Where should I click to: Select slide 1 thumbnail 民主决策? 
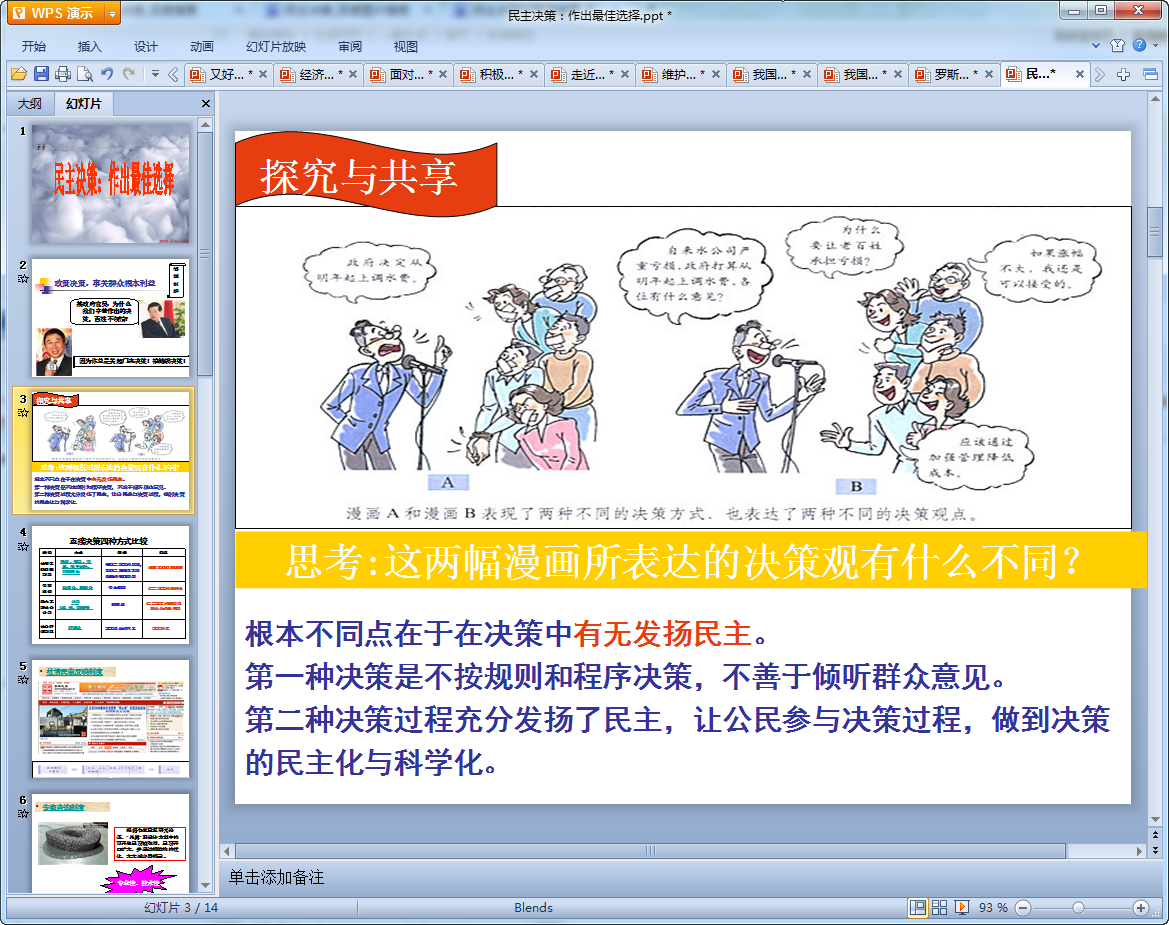click(110, 183)
